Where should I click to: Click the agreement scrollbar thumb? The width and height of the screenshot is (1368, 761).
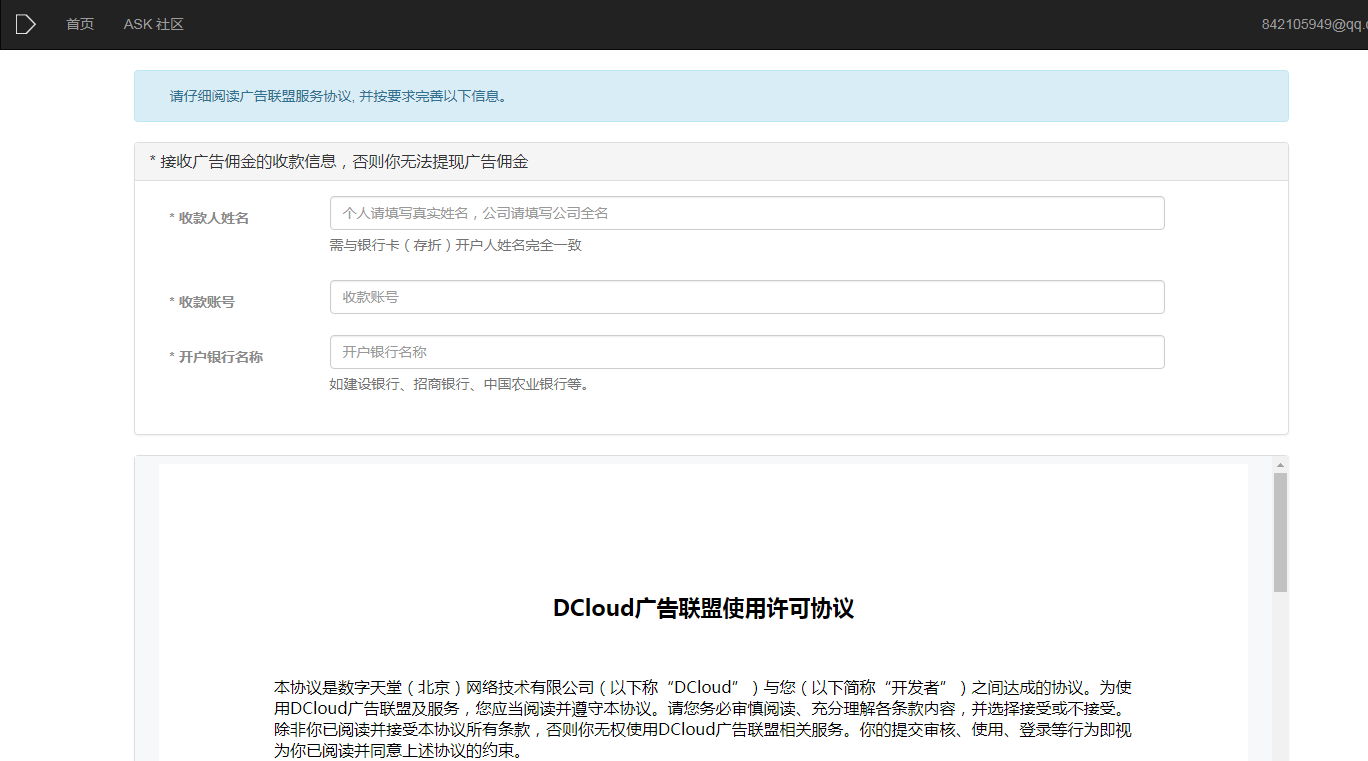click(x=1280, y=532)
